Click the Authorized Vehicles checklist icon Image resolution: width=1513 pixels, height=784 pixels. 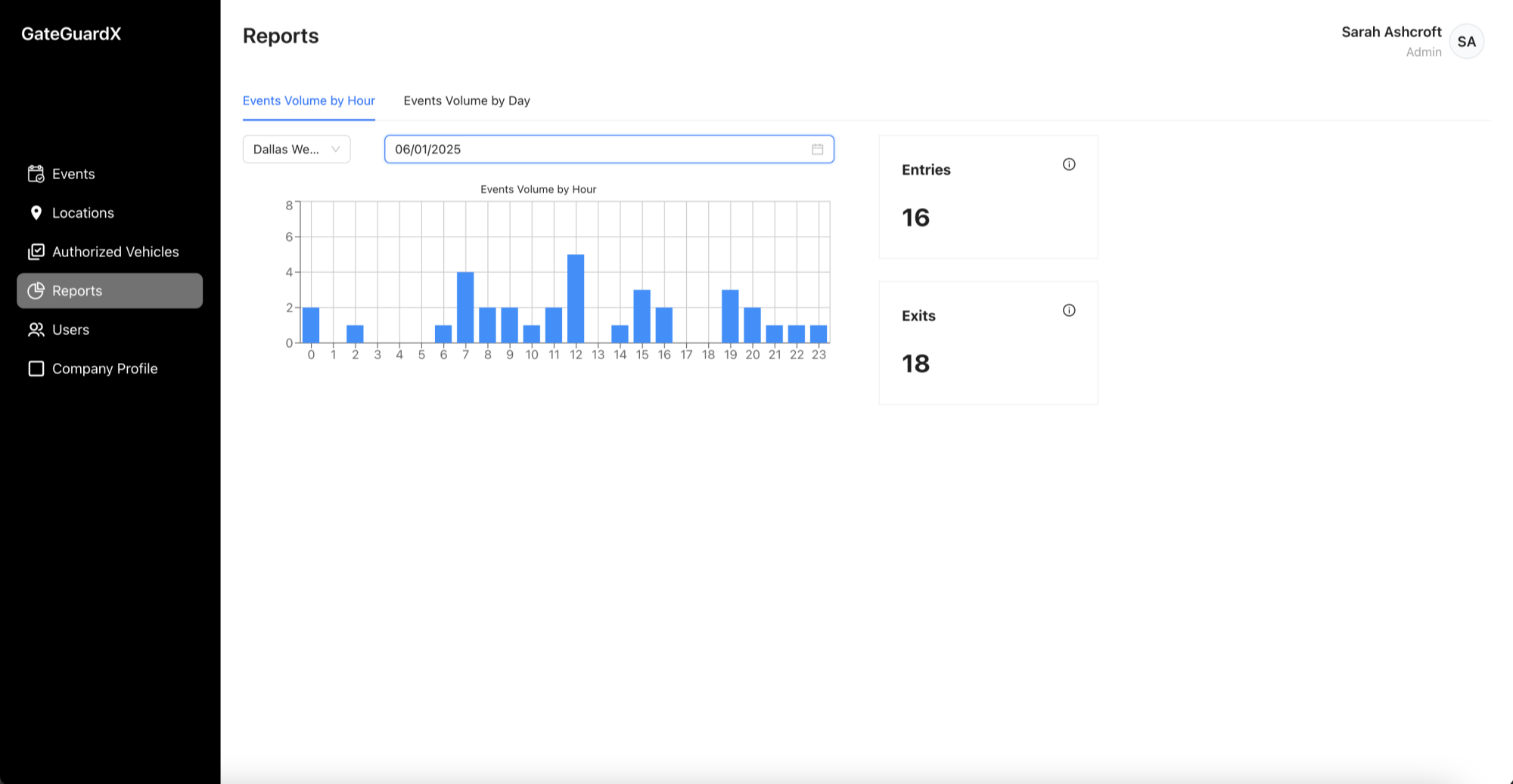click(x=36, y=252)
